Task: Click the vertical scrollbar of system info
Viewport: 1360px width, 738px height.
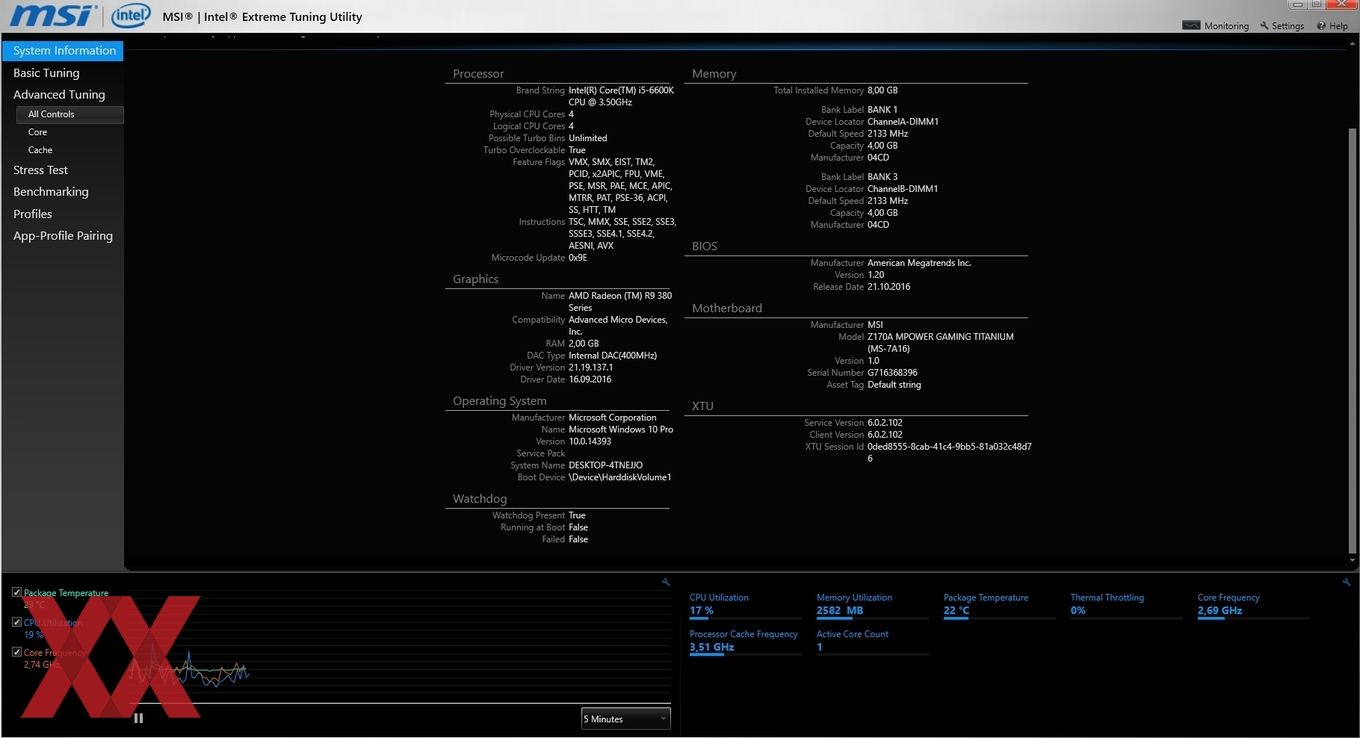Action: click(x=1353, y=341)
